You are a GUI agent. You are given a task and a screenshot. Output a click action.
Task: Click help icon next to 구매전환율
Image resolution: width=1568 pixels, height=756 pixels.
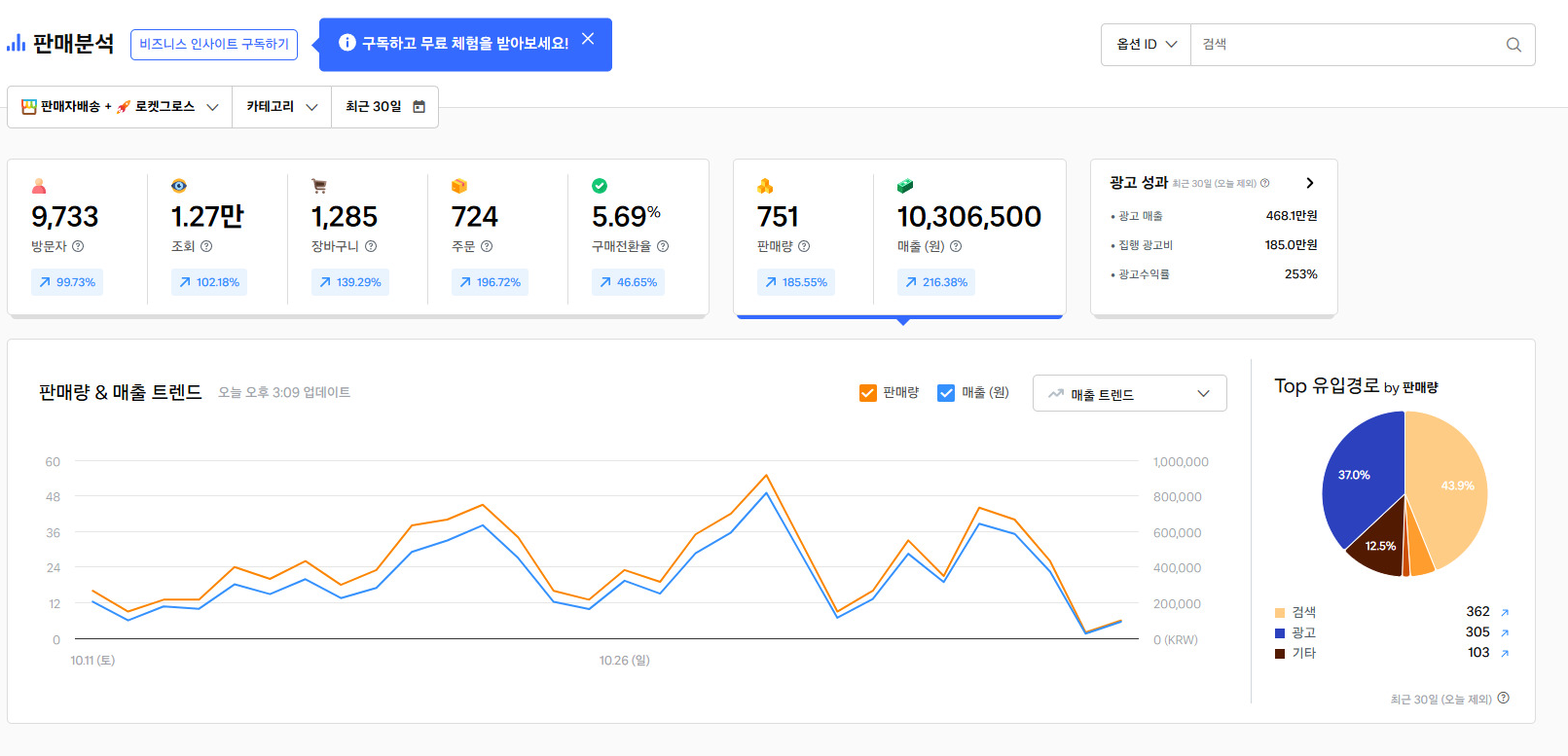(x=663, y=247)
